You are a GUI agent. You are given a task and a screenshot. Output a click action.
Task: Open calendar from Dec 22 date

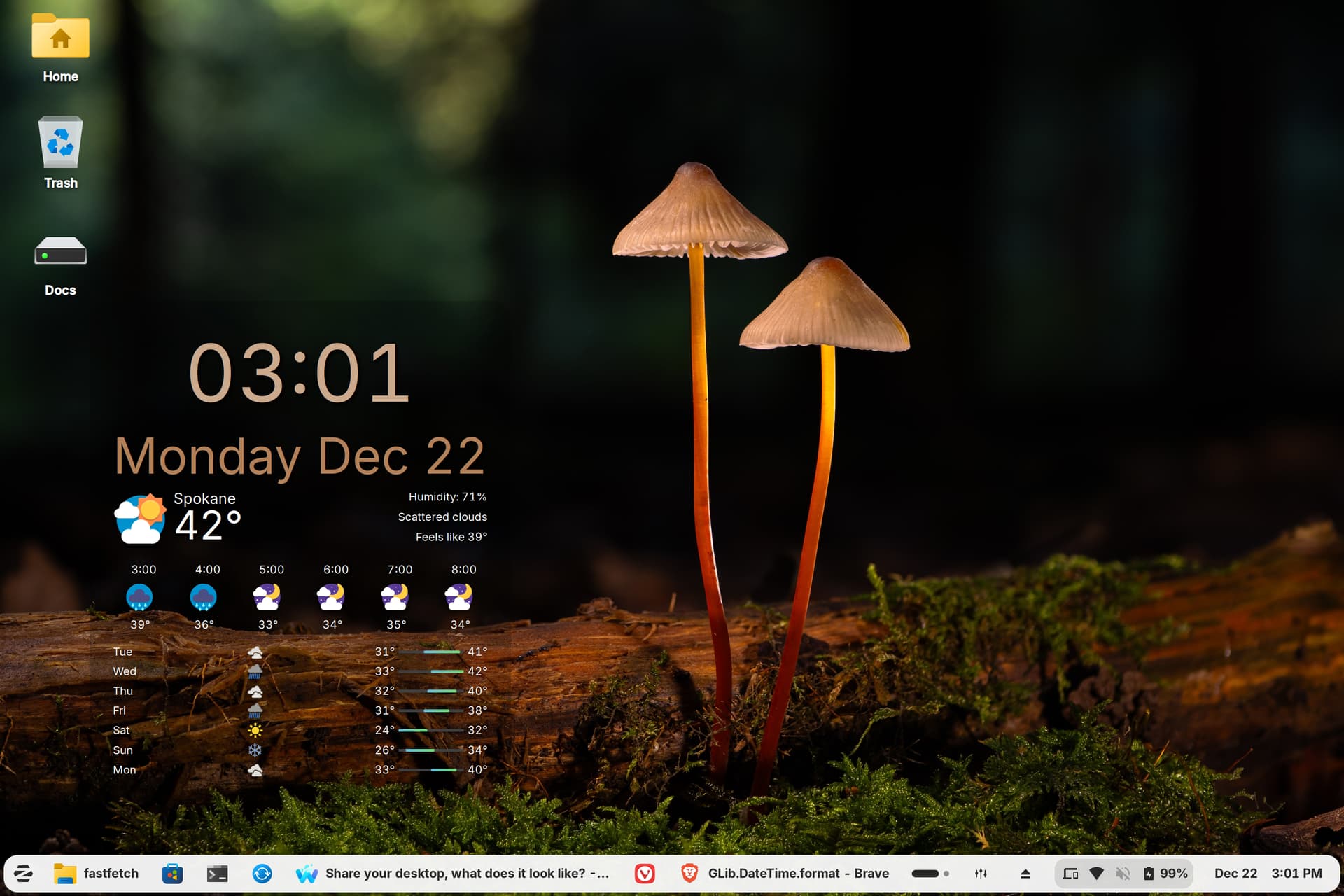1235,873
